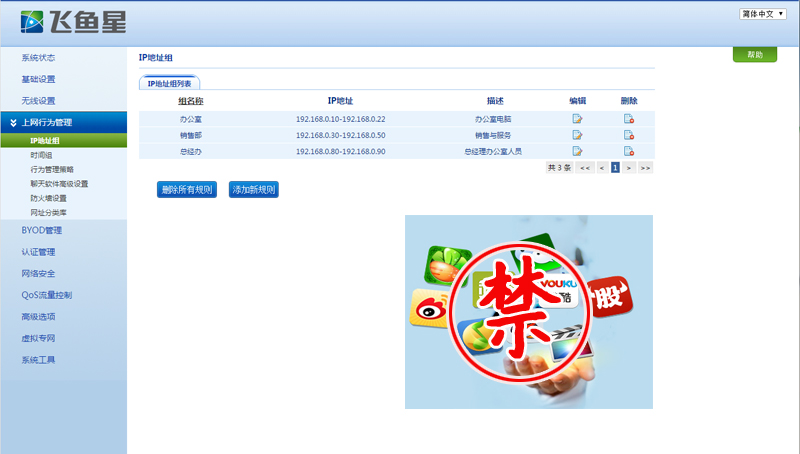
Task: Click the 总经办 group name cell
Action: 191,152
